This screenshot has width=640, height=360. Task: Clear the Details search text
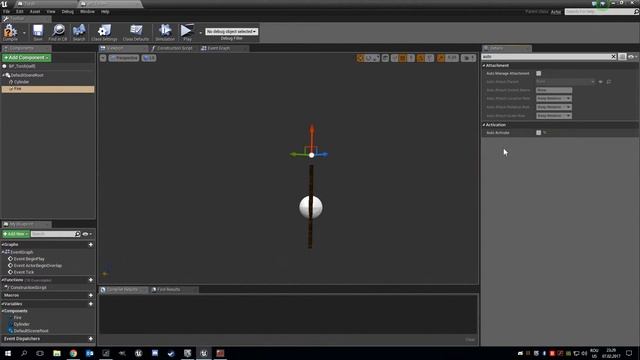(x=613, y=57)
